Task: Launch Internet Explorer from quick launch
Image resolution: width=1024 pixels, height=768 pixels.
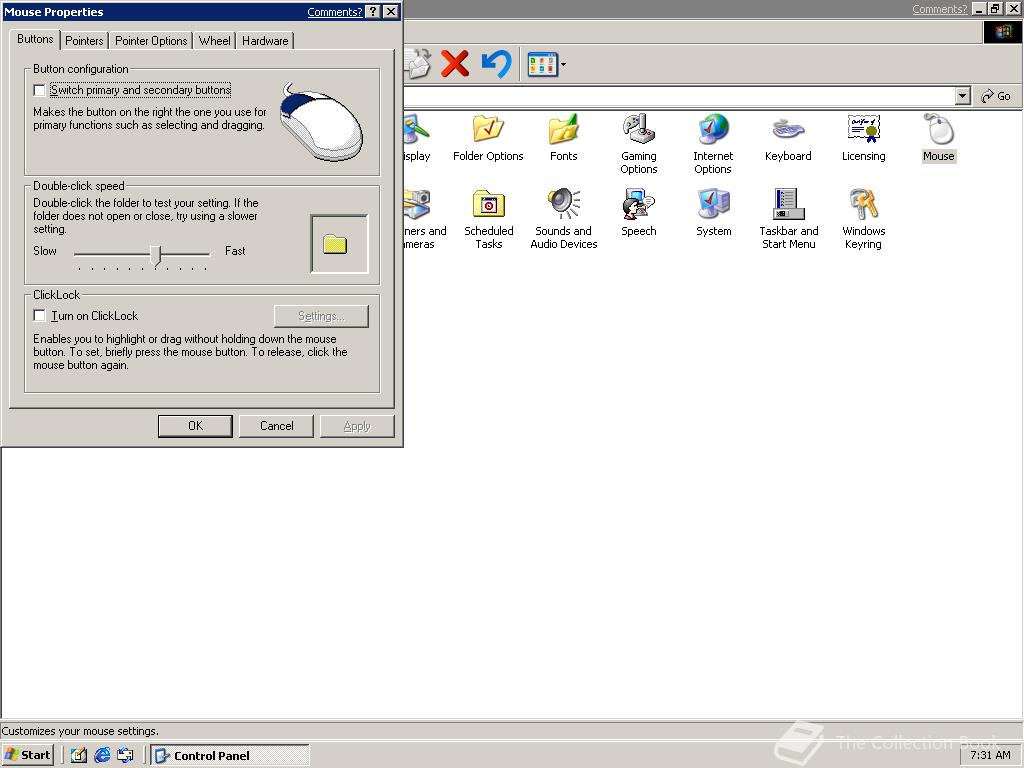Action: point(102,755)
